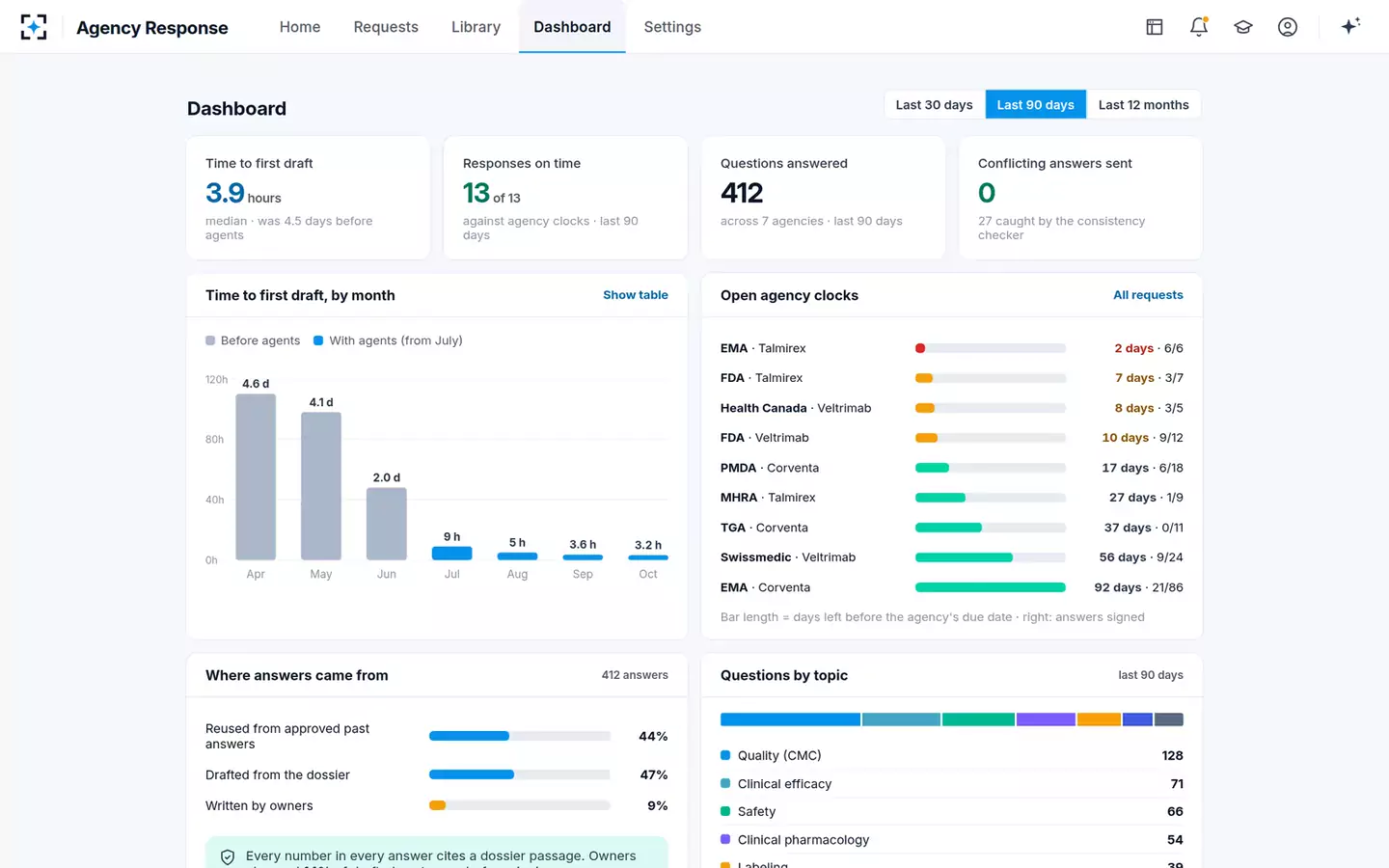1389x868 pixels.
Task: Open the Settings tab
Action: pyautogui.click(x=672, y=27)
